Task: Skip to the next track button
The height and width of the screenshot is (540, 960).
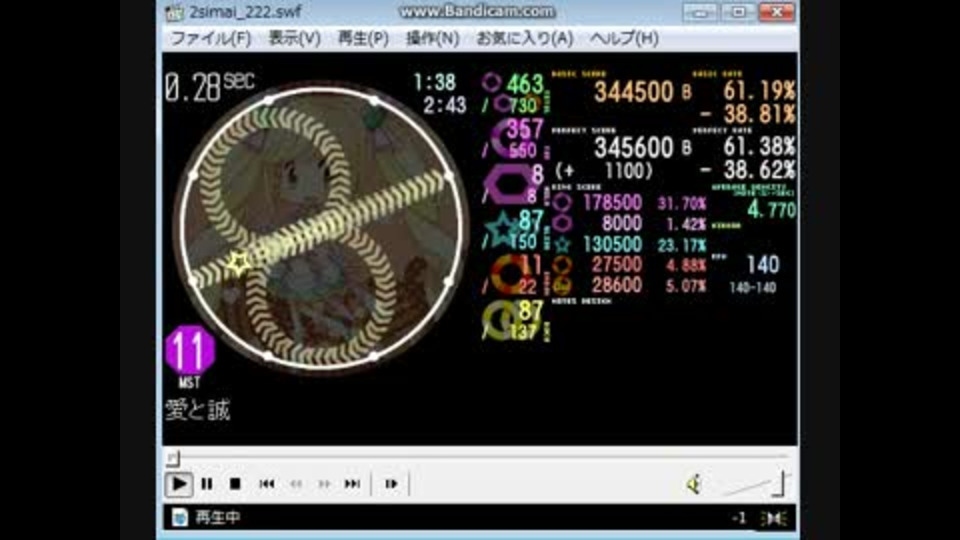Action: coord(352,484)
